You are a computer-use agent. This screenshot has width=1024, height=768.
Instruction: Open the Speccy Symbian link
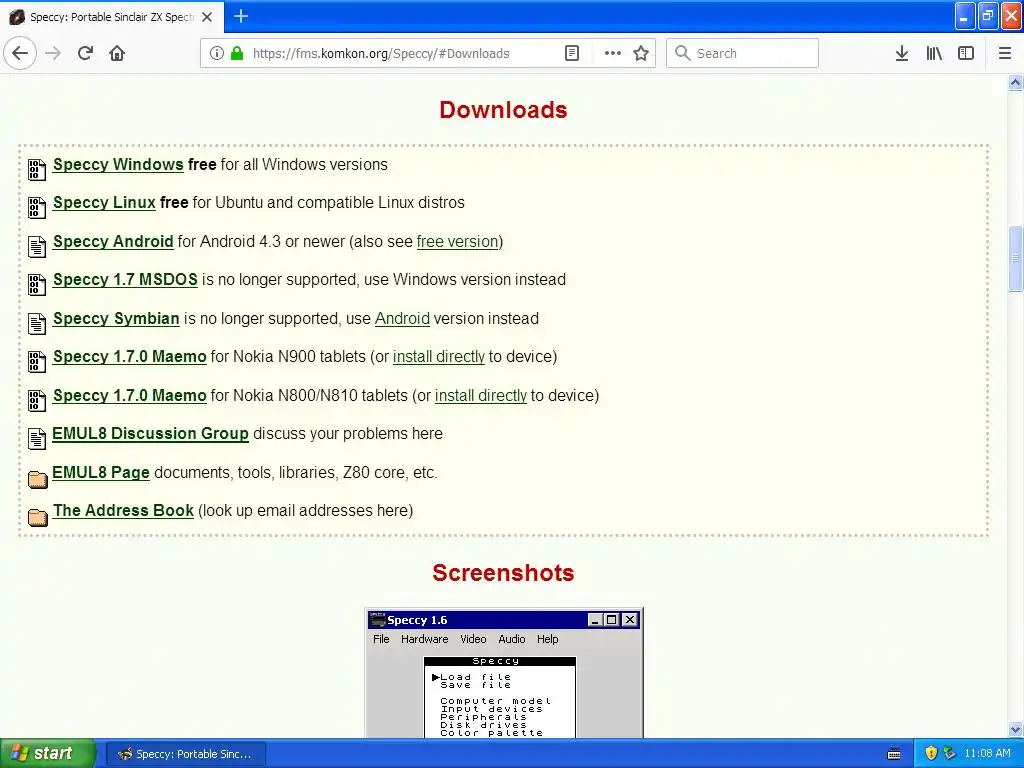click(x=116, y=319)
